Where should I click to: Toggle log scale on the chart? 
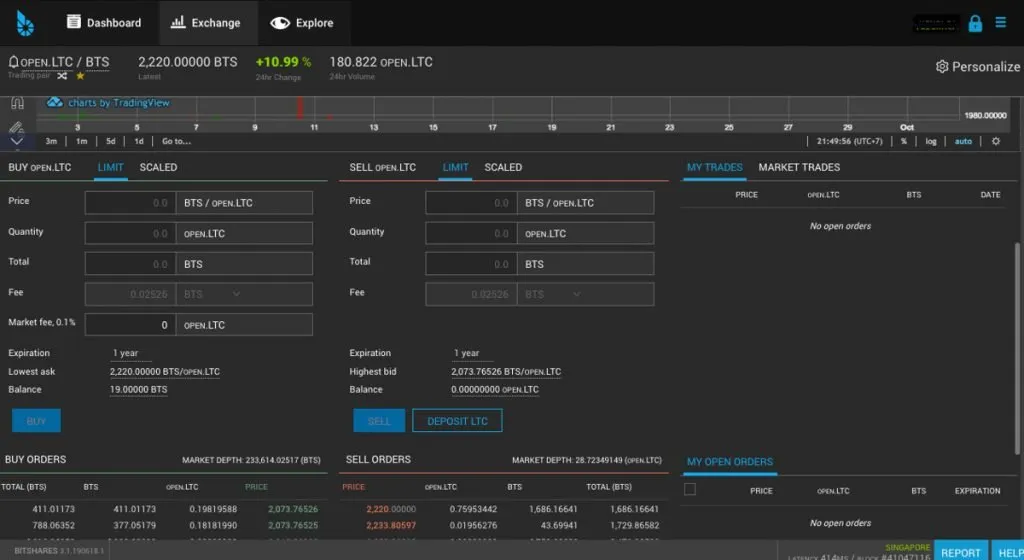[x=931, y=141]
